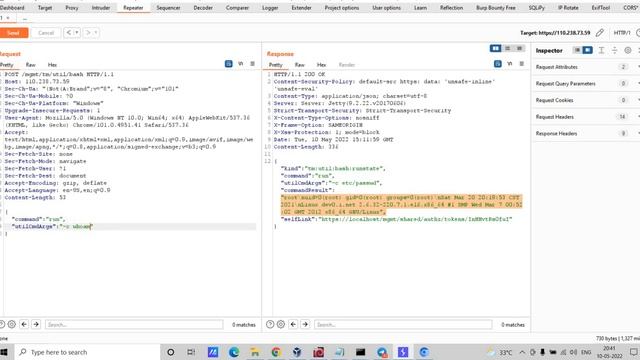Jump to previous match in Request
The width and height of the screenshot is (640, 360).
click(x=24, y=324)
